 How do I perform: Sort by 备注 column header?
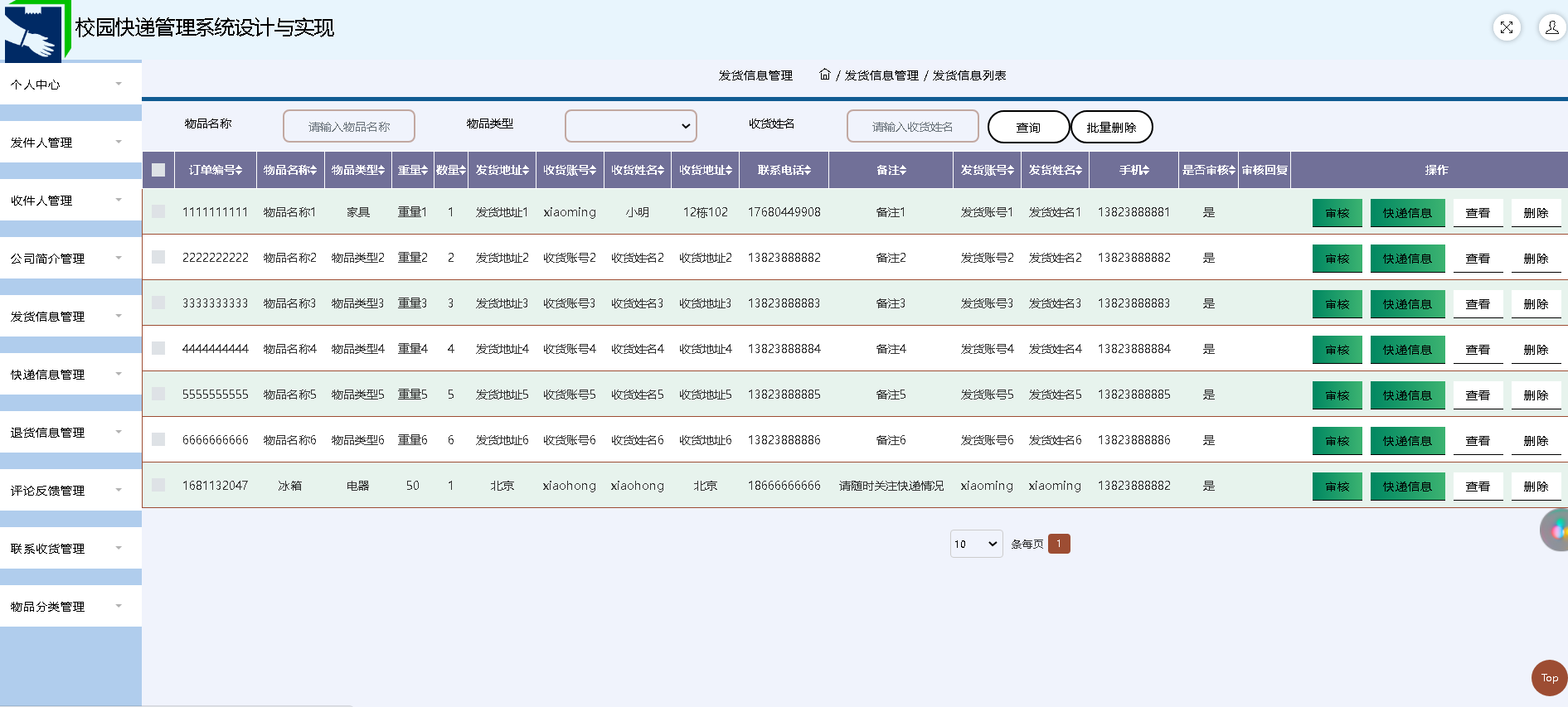891,170
